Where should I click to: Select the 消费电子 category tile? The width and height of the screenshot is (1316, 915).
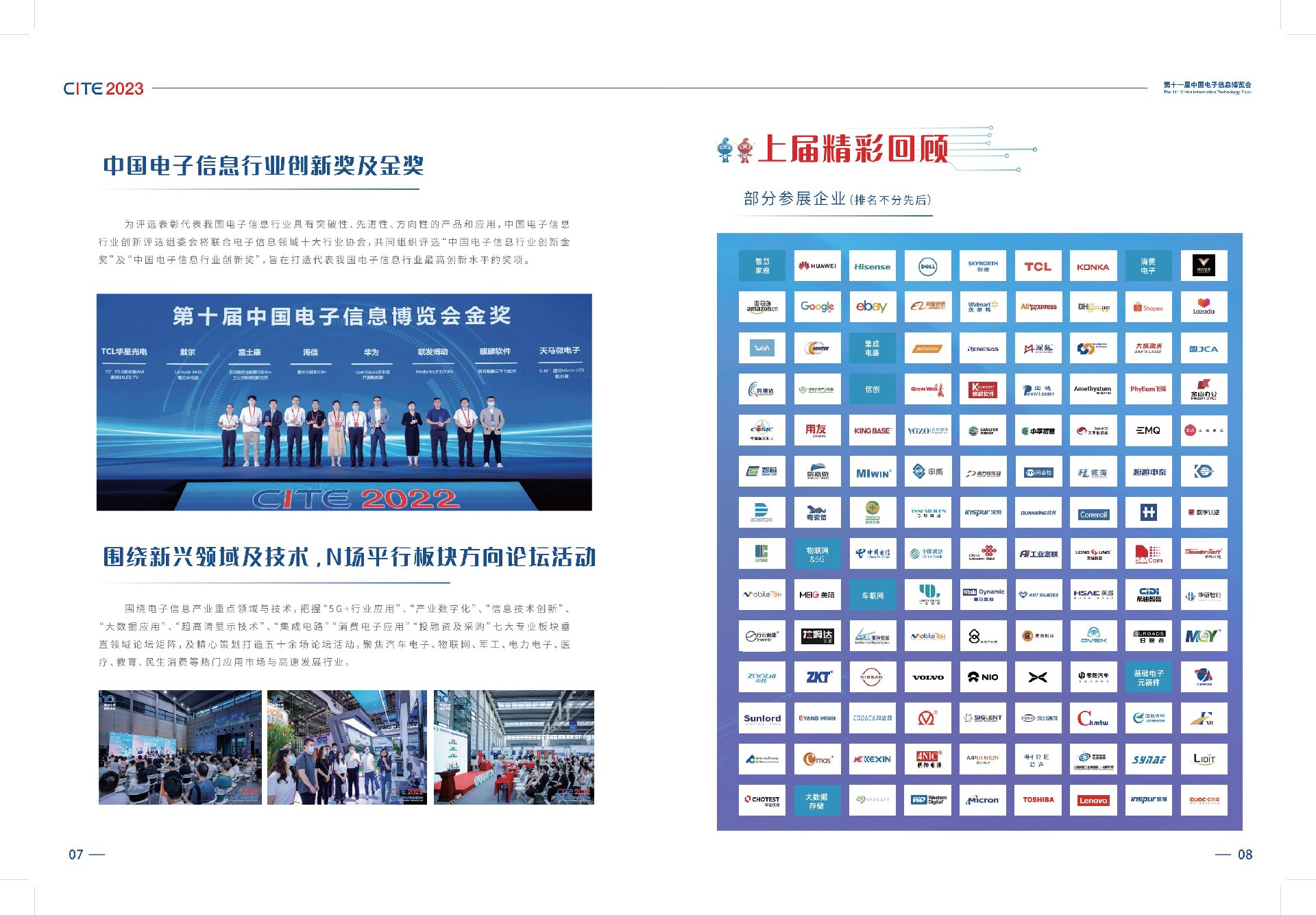pos(1149,266)
